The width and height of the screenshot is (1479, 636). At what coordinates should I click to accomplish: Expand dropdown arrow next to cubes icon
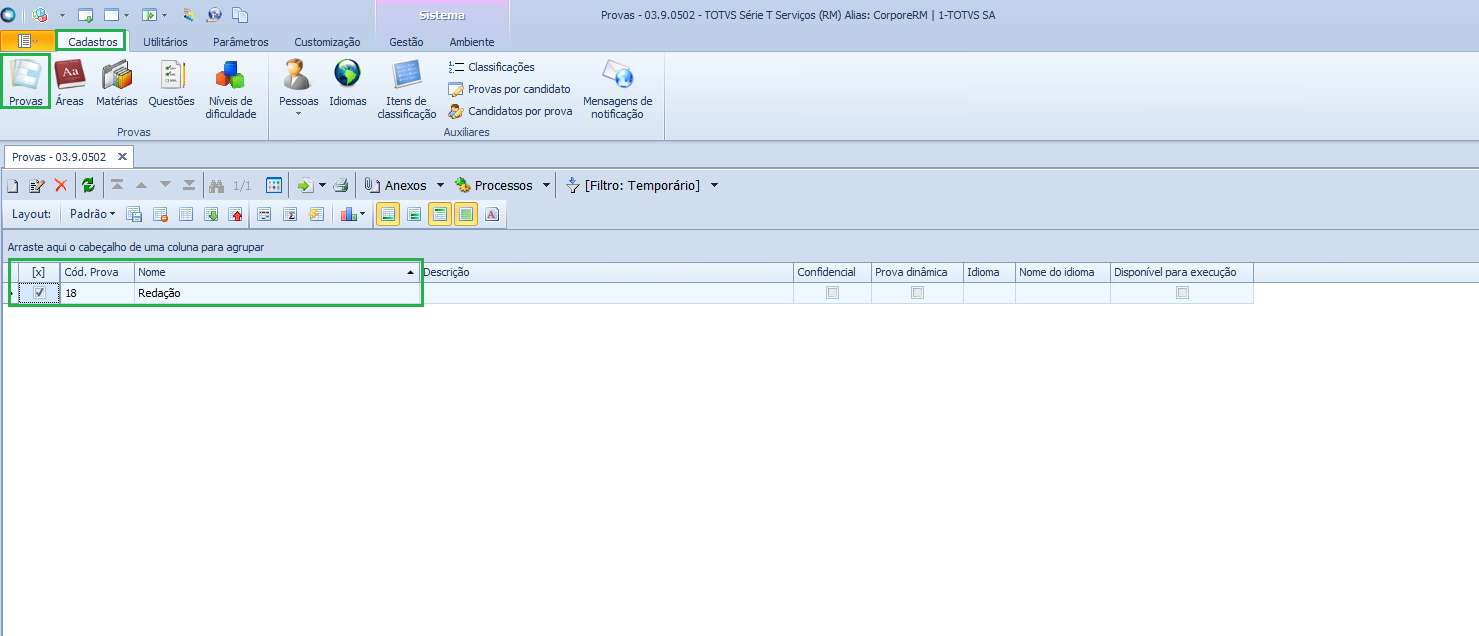click(62, 16)
